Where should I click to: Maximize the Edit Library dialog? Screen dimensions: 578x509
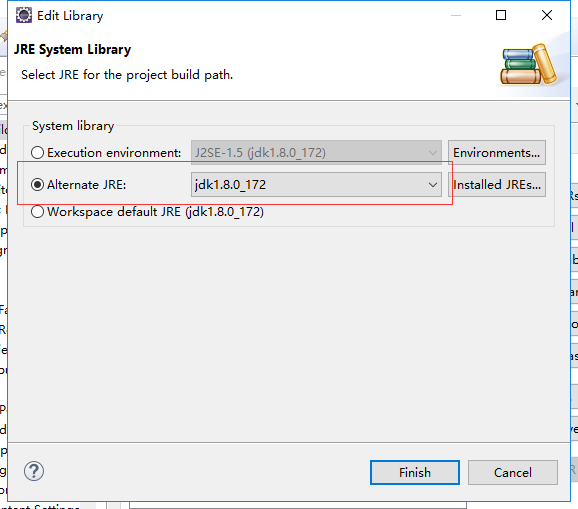[501, 15]
